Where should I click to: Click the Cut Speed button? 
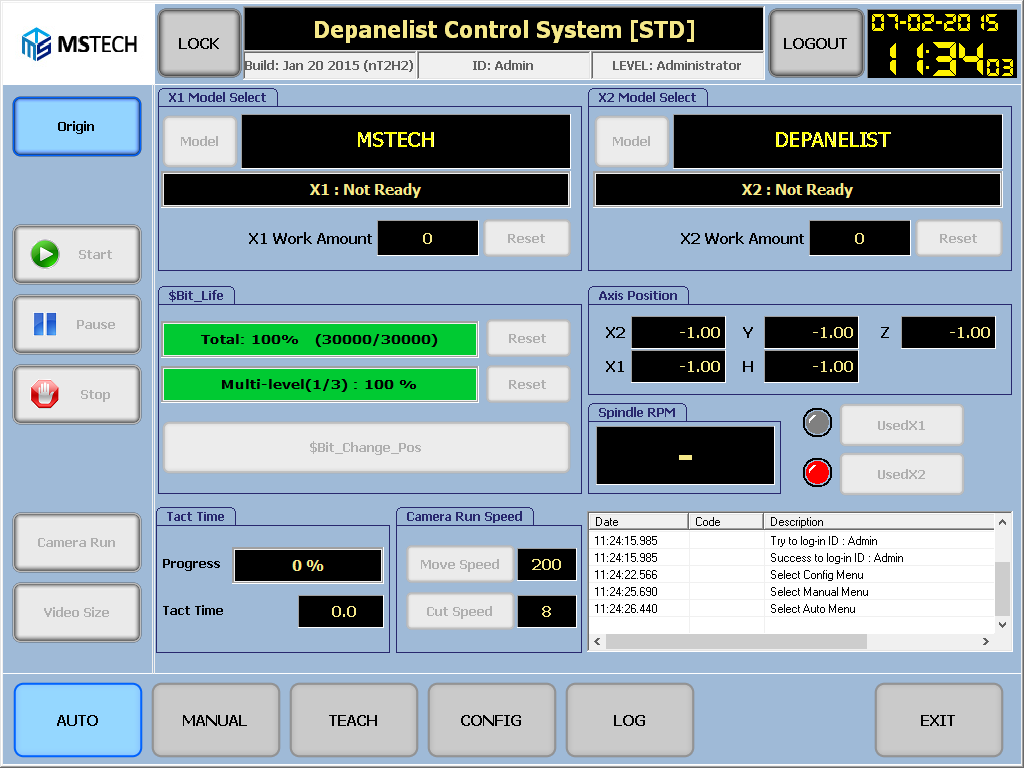460,611
